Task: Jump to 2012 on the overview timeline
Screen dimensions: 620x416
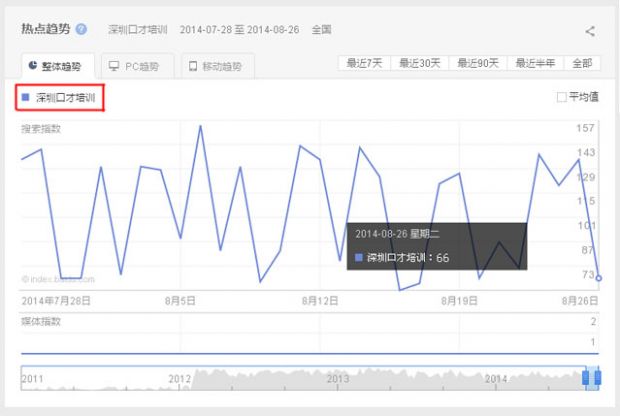Action: pos(179,379)
